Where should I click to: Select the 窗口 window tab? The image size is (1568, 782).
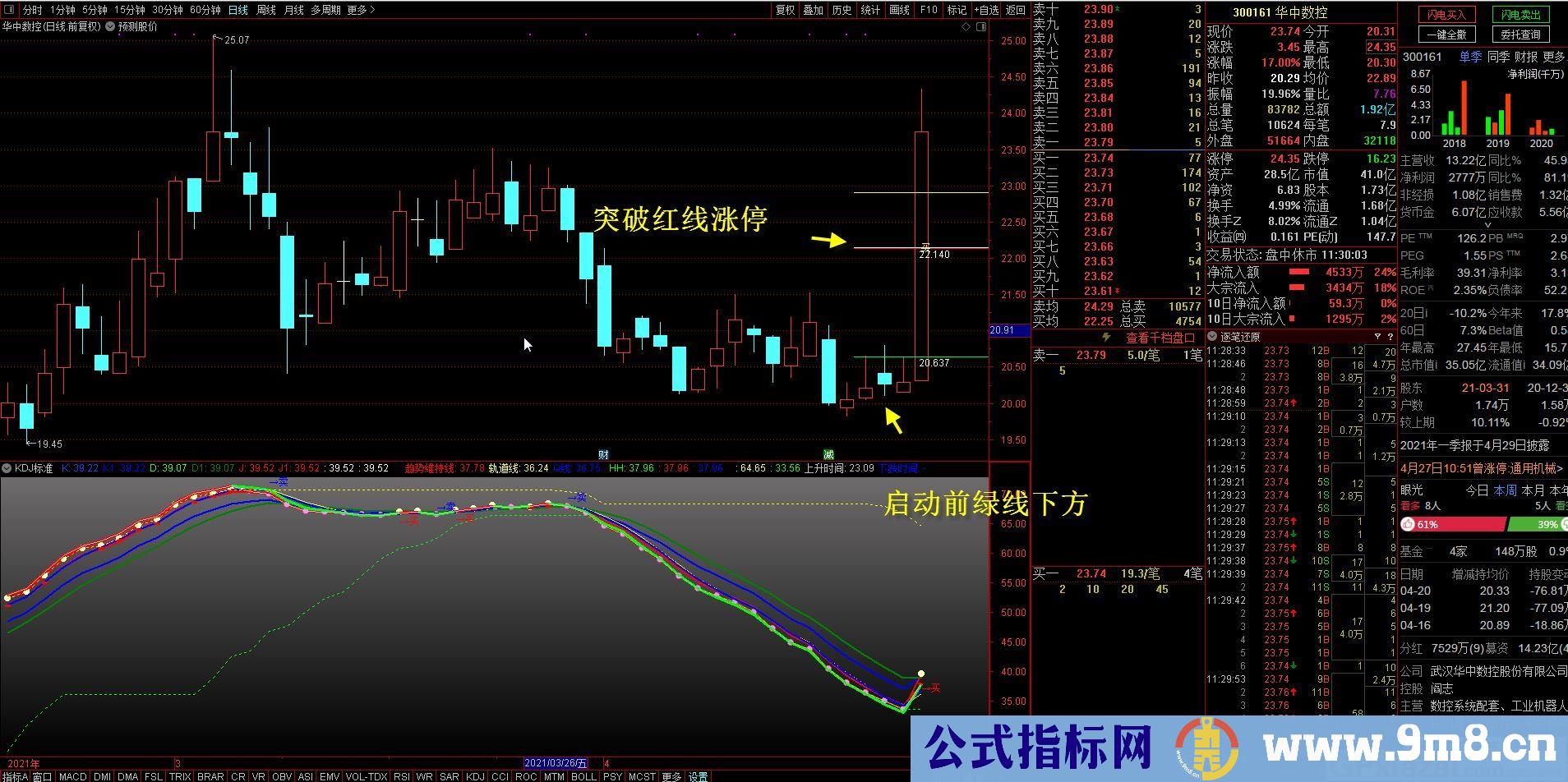43,776
